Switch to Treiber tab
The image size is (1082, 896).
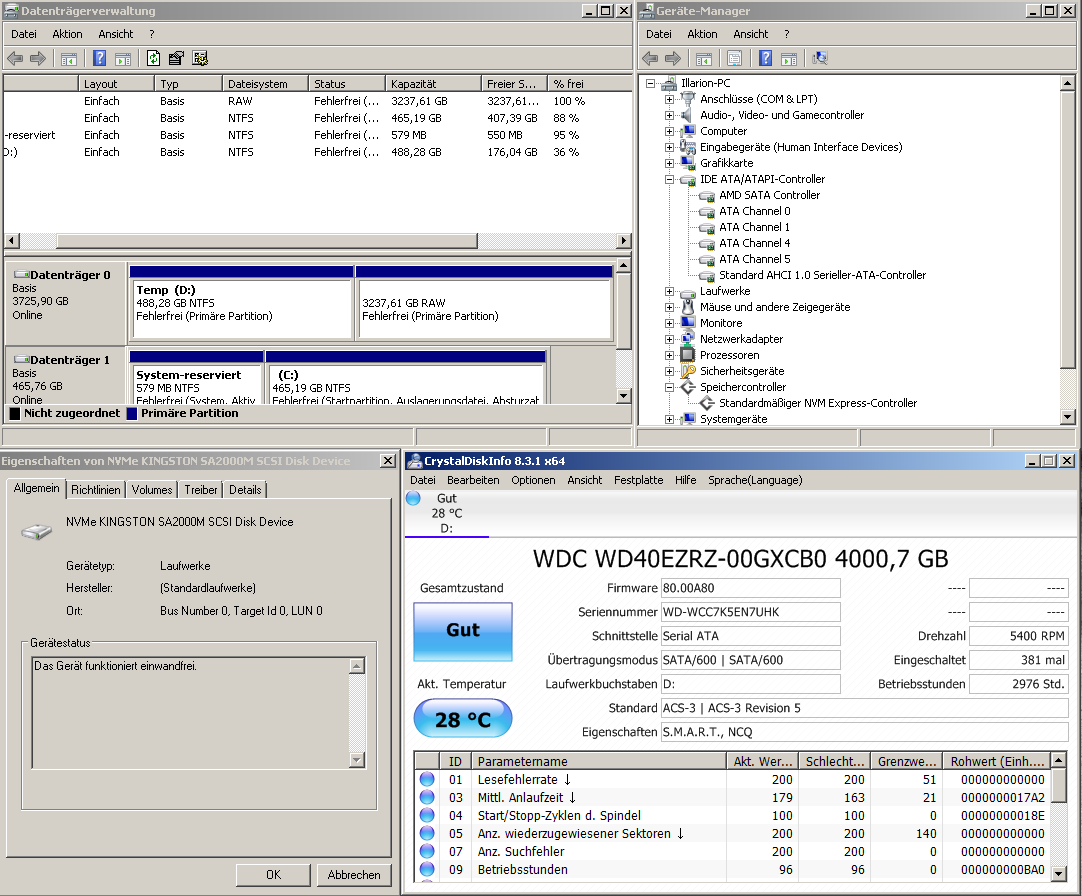pos(201,489)
